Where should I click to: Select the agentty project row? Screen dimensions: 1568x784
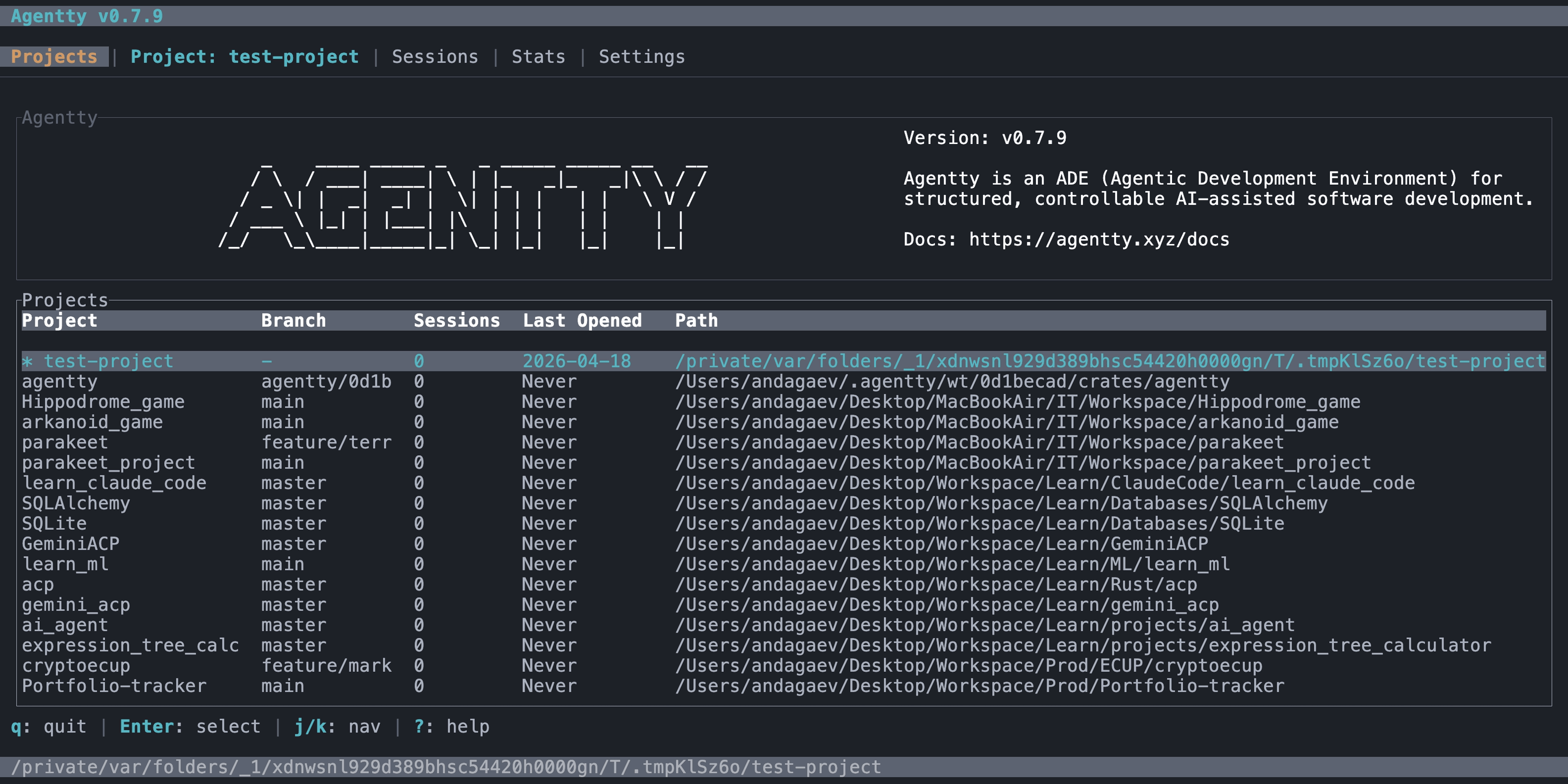coord(60,381)
